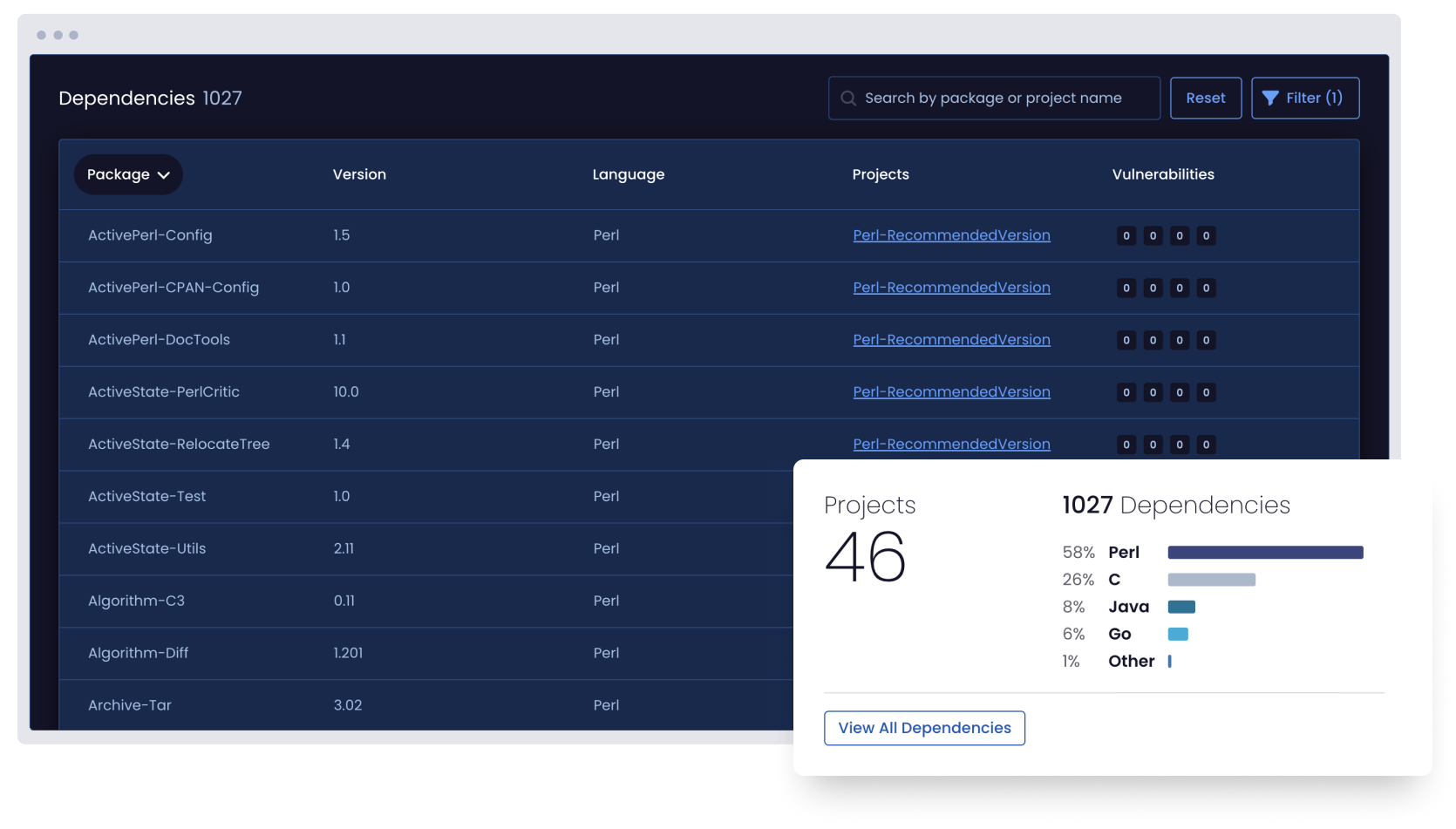Sort by the Vulnerabilities column header
1456x829 pixels.
pos(1163,174)
